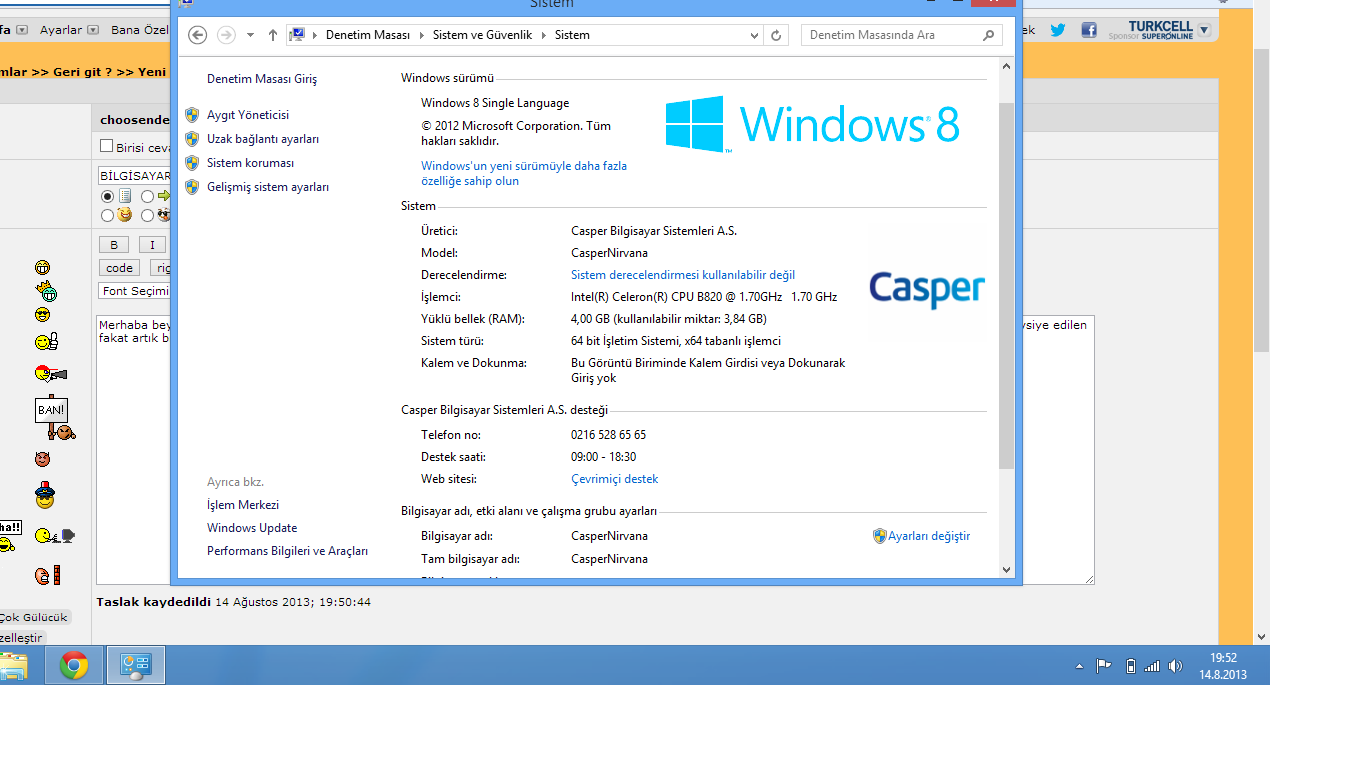Click the Twitter bird icon
The width and height of the screenshot is (1366, 768).
1057,30
